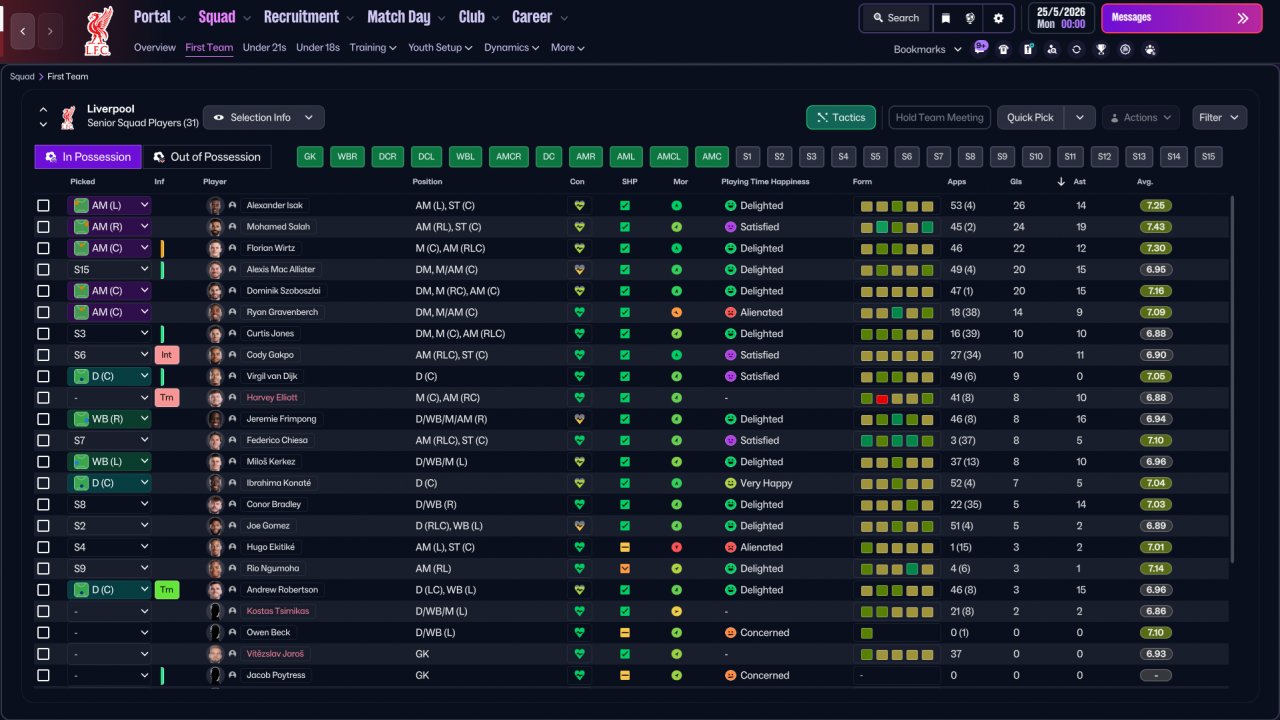Click the Liverpool club crest in the header
This screenshot has height=720, width=1280.
click(x=98, y=30)
